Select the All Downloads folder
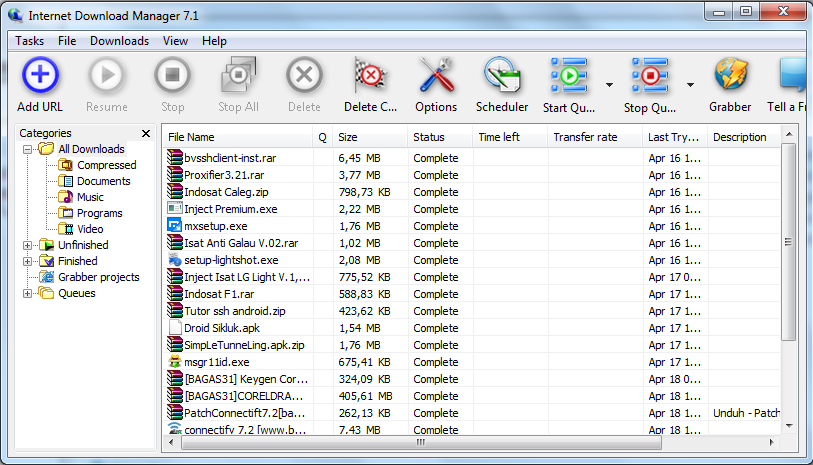The height and width of the screenshot is (465, 813). tap(91, 149)
